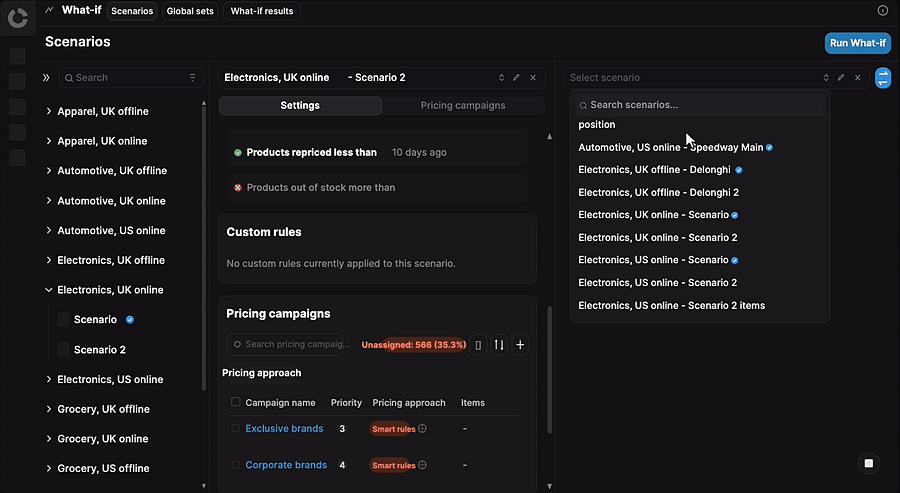Image resolution: width=900 pixels, height=493 pixels.
Task: Tick the Scenario checkbox under Electronics, UK online
Action: click(64, 320)
